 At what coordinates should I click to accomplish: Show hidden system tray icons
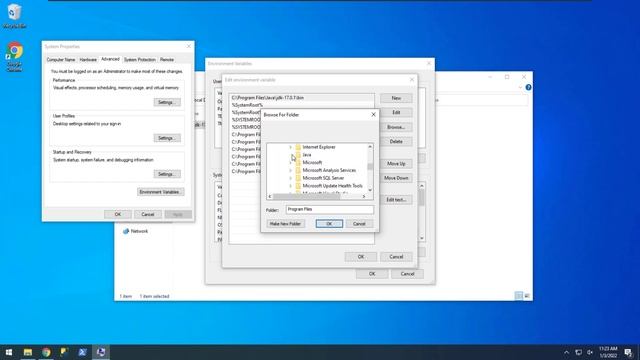(x=567, y=353)
